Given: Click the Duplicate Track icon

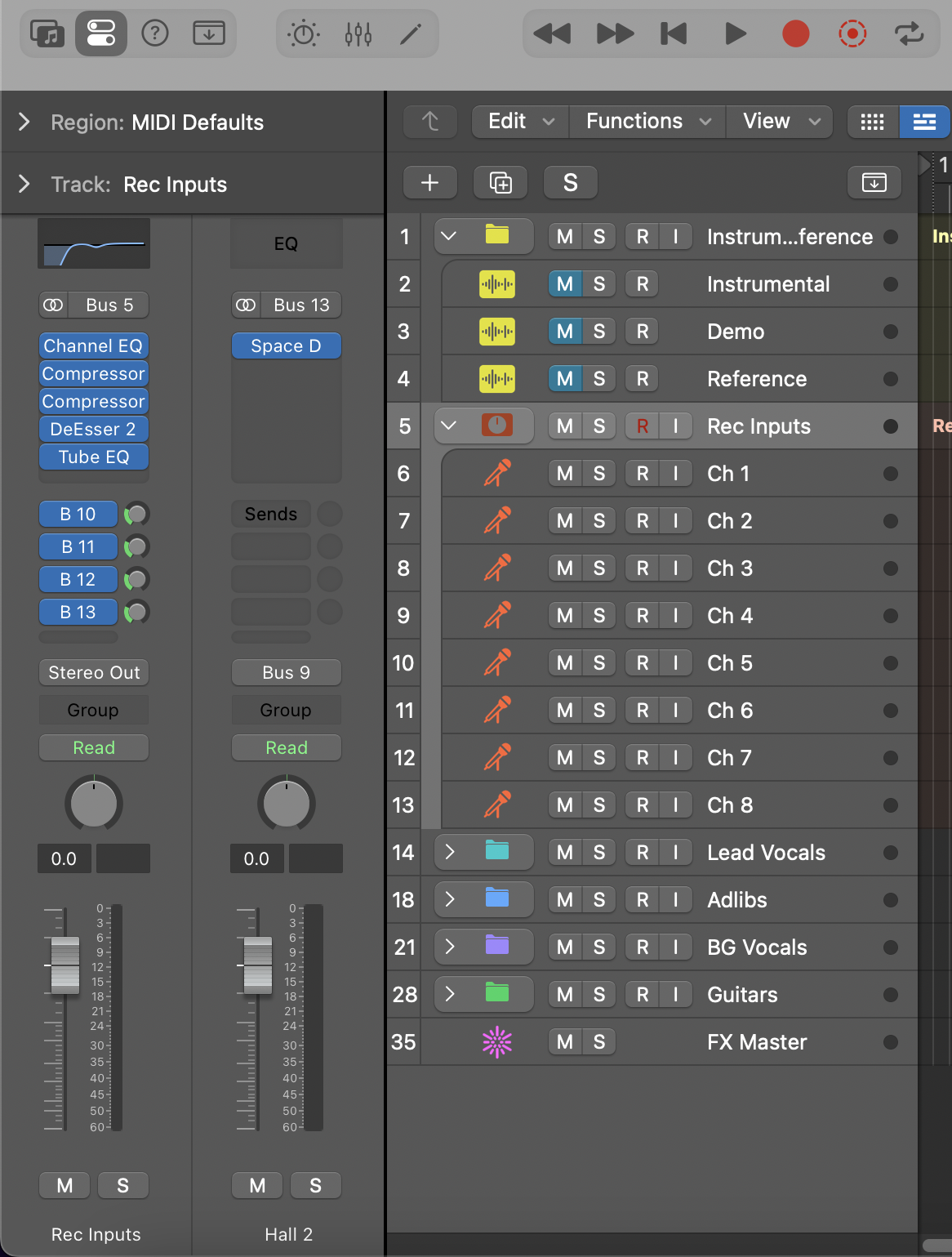Looking at the screenshot, I should tap(500, 182).
